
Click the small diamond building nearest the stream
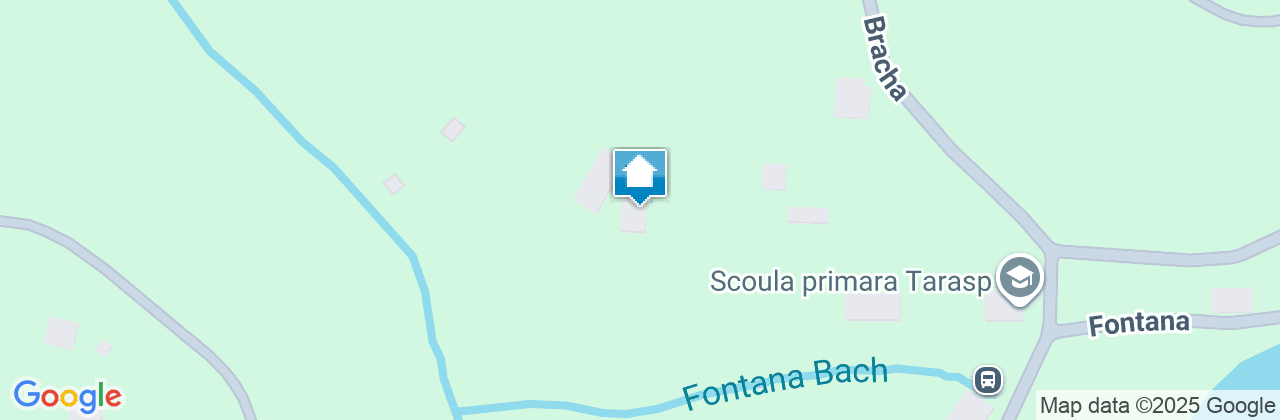[x=394, y=185]
